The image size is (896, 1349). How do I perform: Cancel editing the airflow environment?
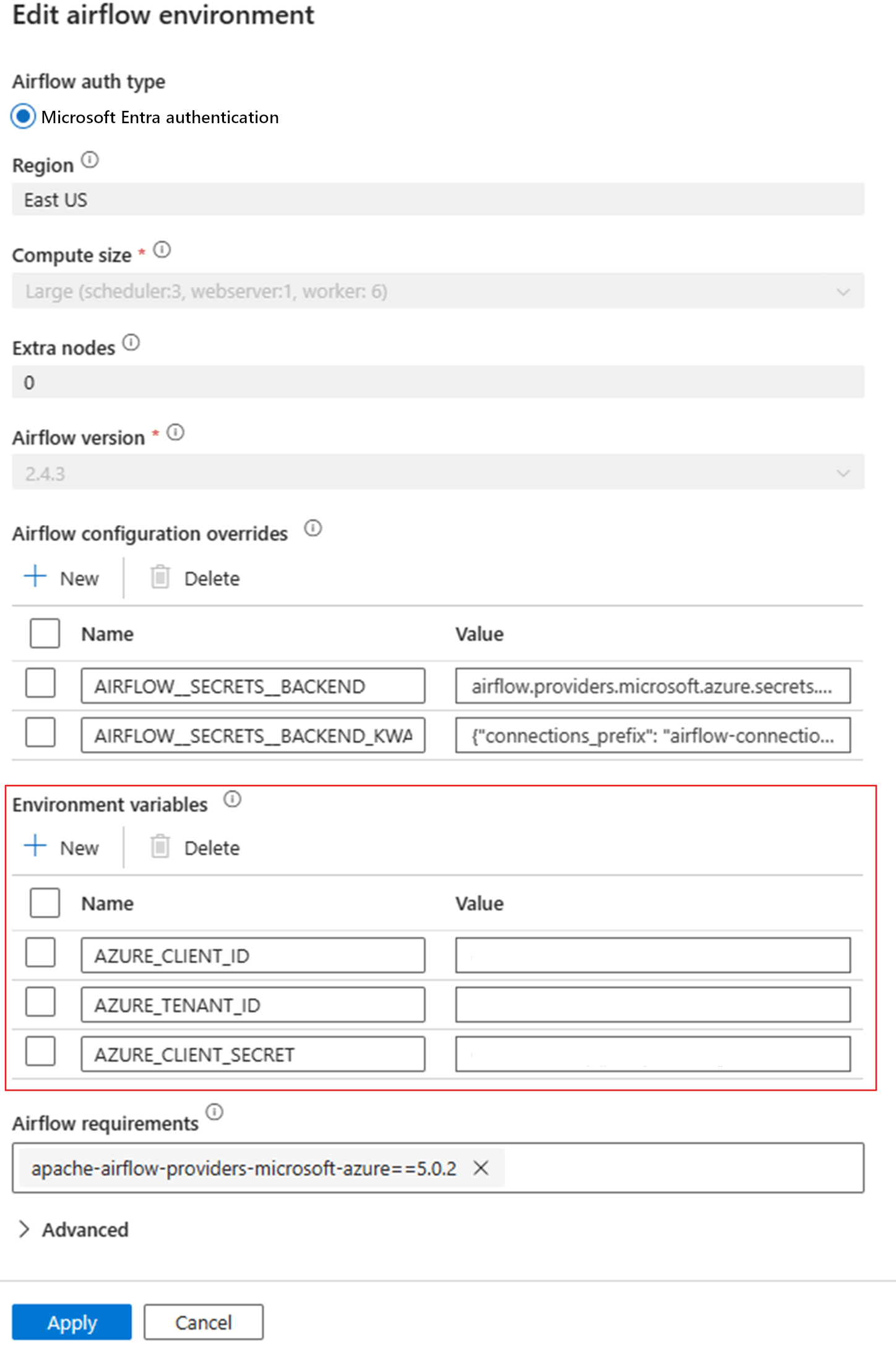[204, 1322]
